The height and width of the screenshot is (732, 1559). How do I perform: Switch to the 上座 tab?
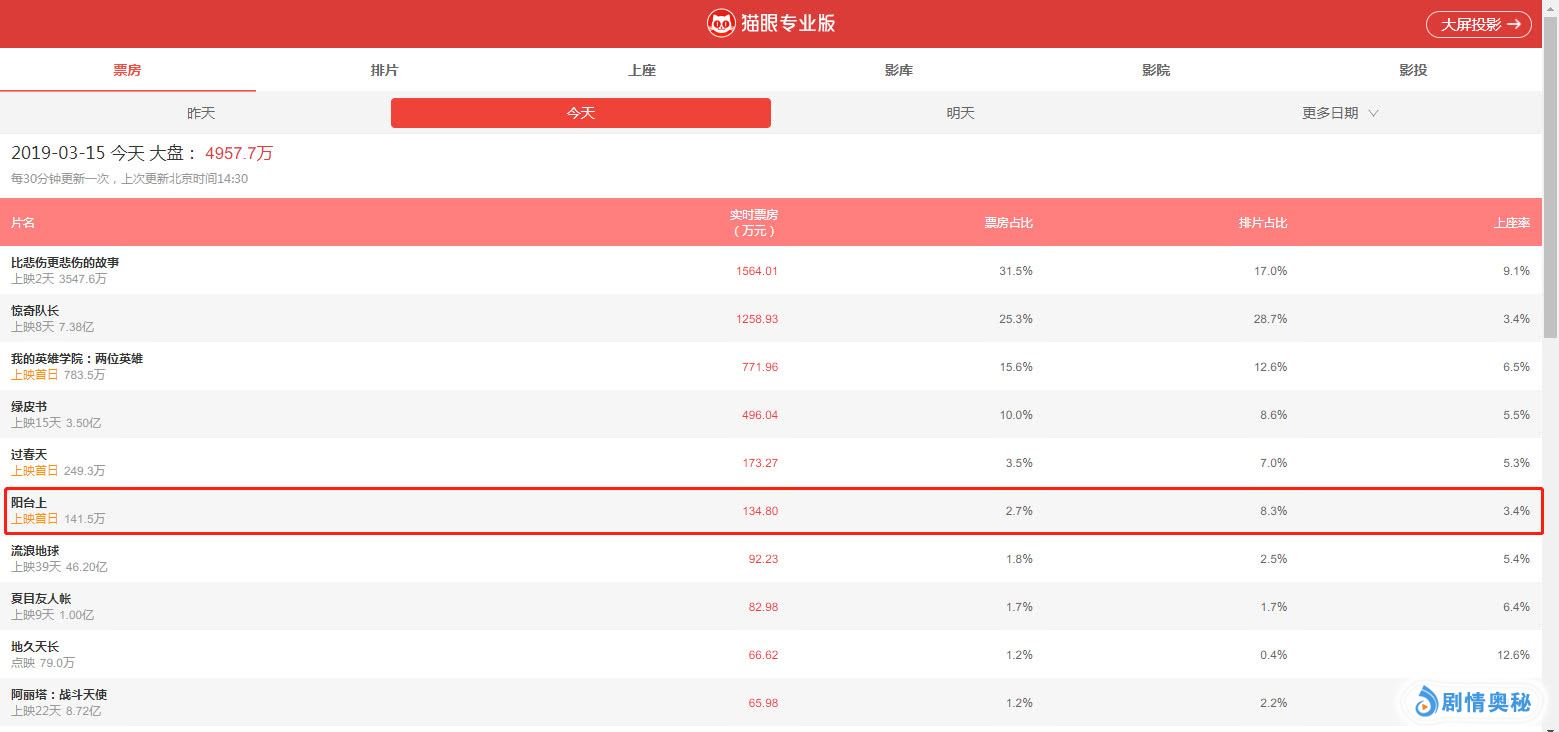(x=641, y=70)
